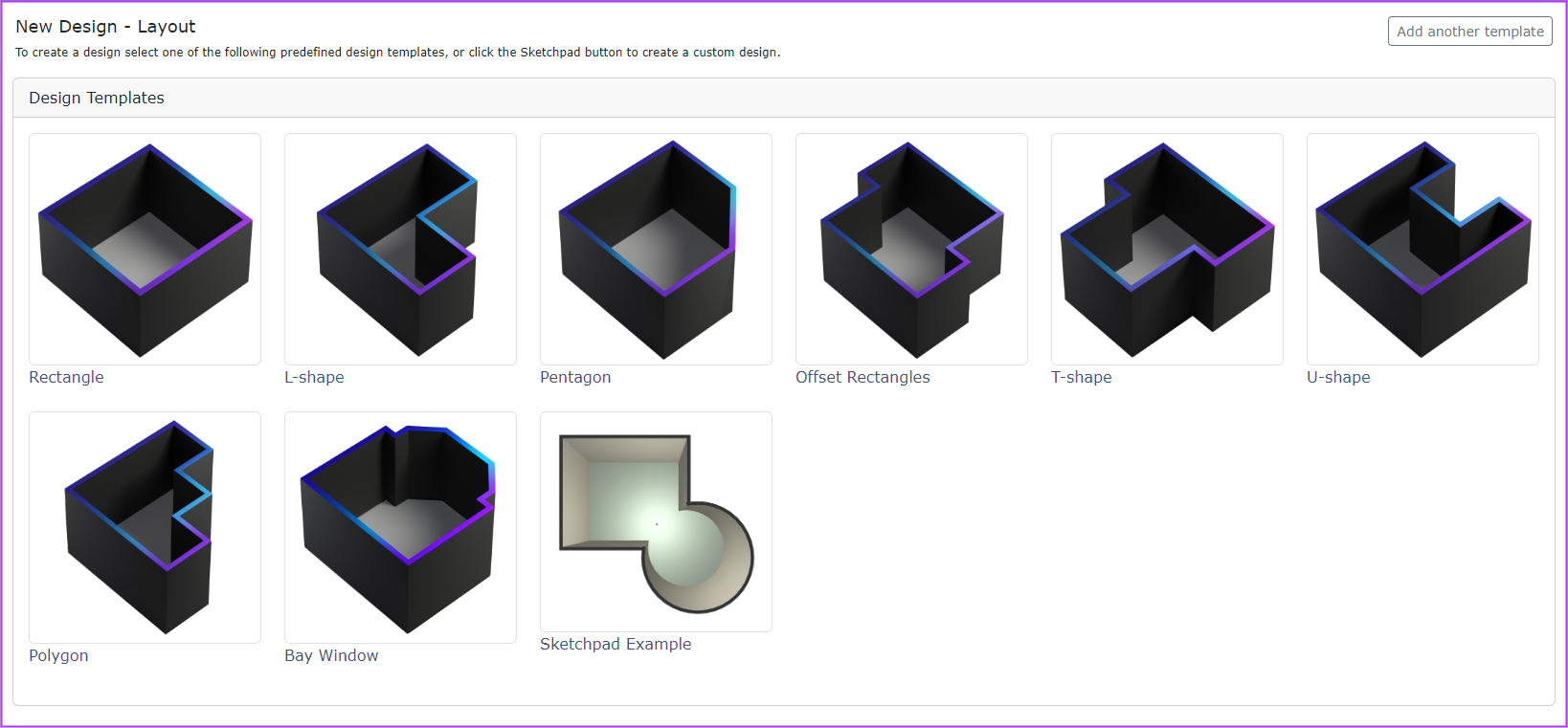Open the T-shape text link
1568x728 pixels.
[1082, 377]
